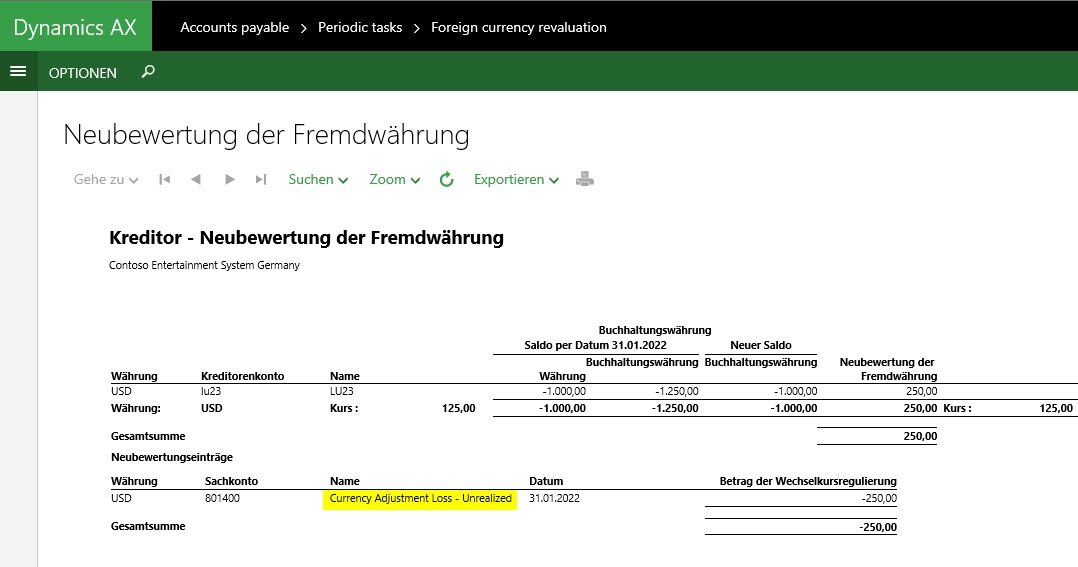
Task: Open the OPTIONEN menu
Action: point(83,73)
